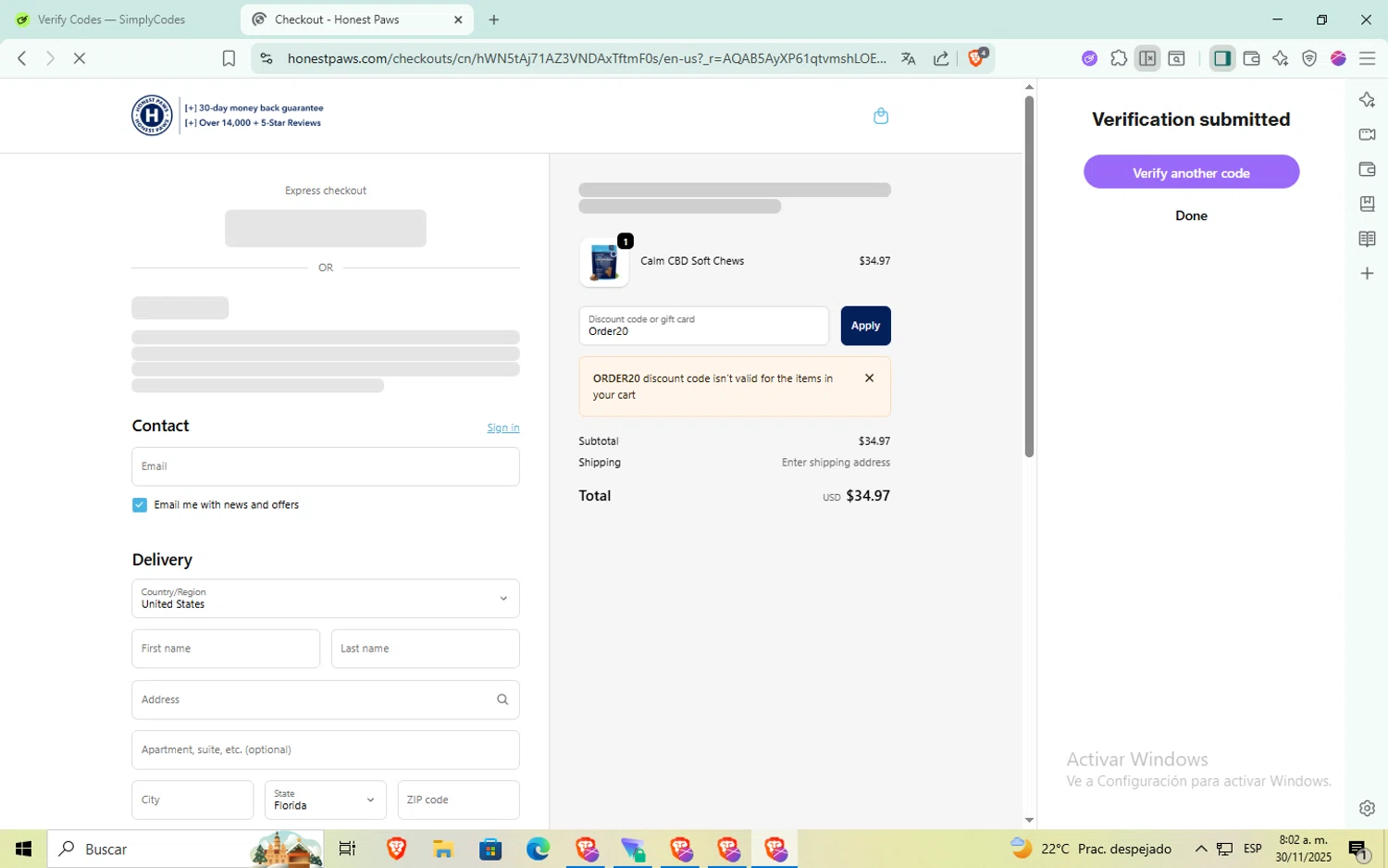Add a new item with sidebar plus icon

1367,274
